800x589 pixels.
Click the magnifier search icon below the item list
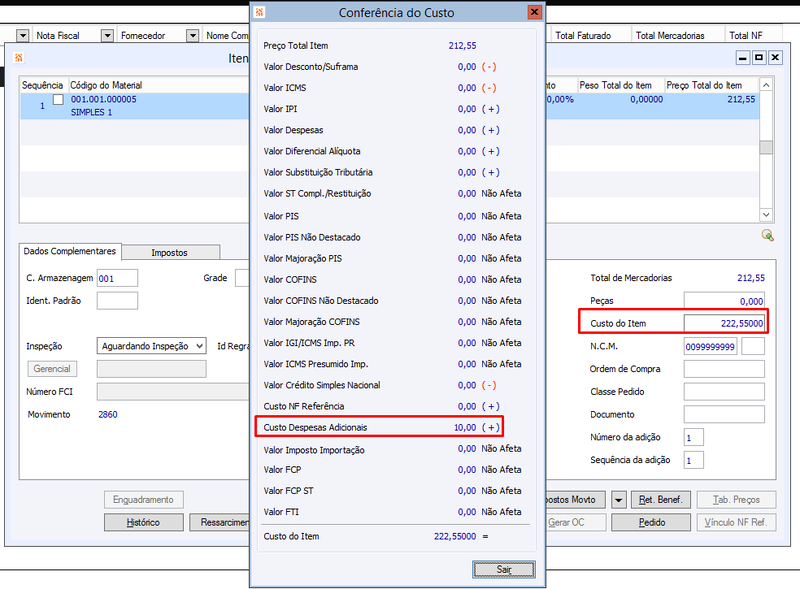(767, 235)
